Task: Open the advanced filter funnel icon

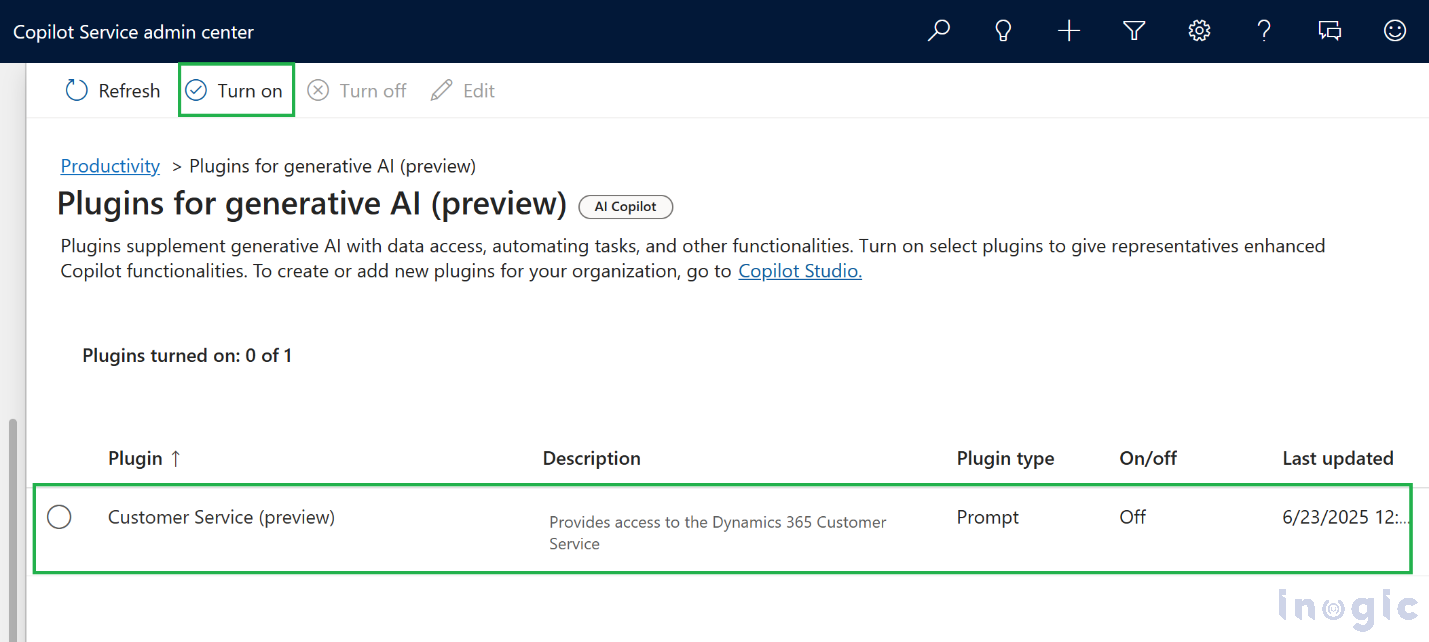Action: [1134, 31]
